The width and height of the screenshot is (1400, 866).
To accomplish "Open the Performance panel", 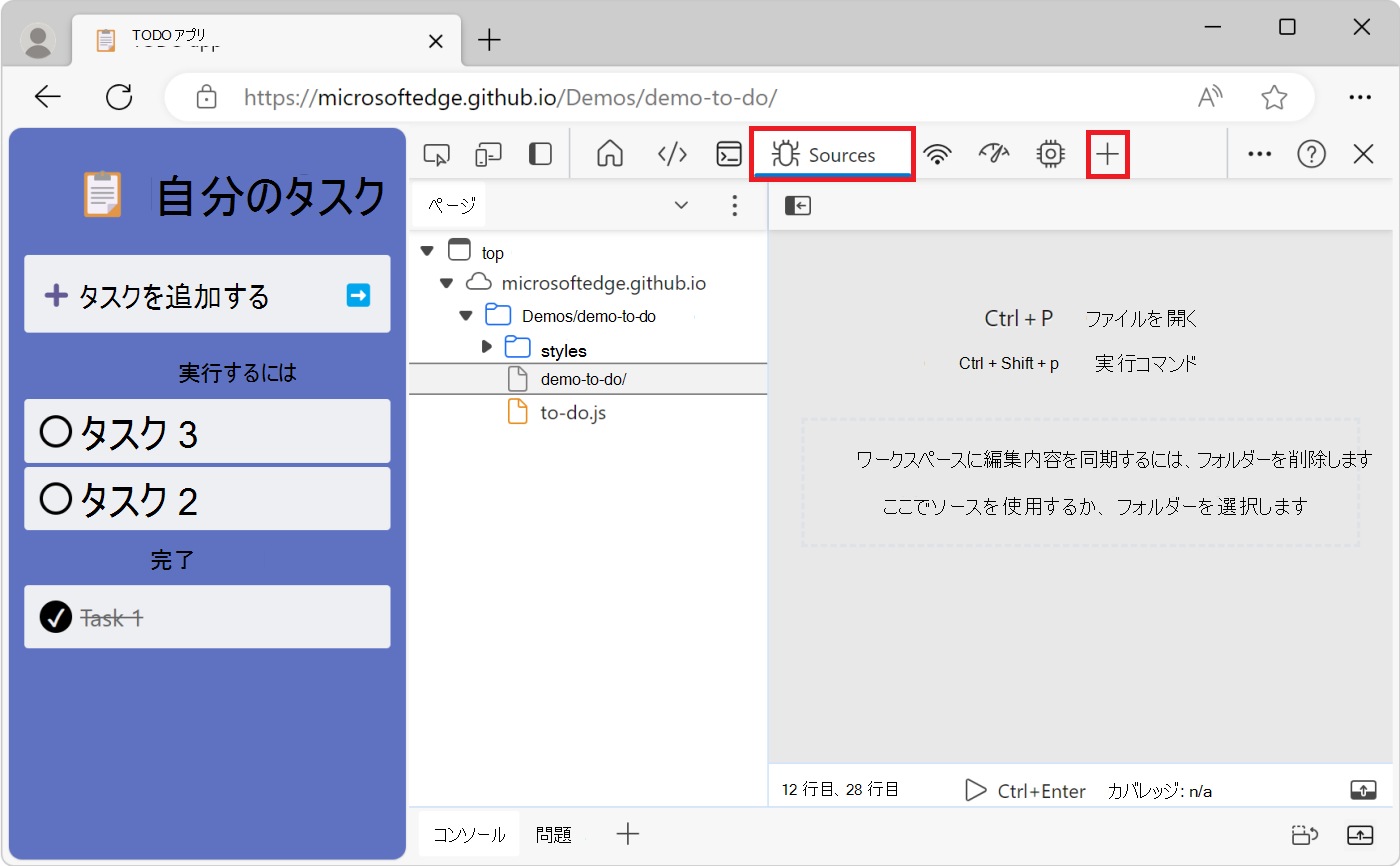I will [994, 154].
